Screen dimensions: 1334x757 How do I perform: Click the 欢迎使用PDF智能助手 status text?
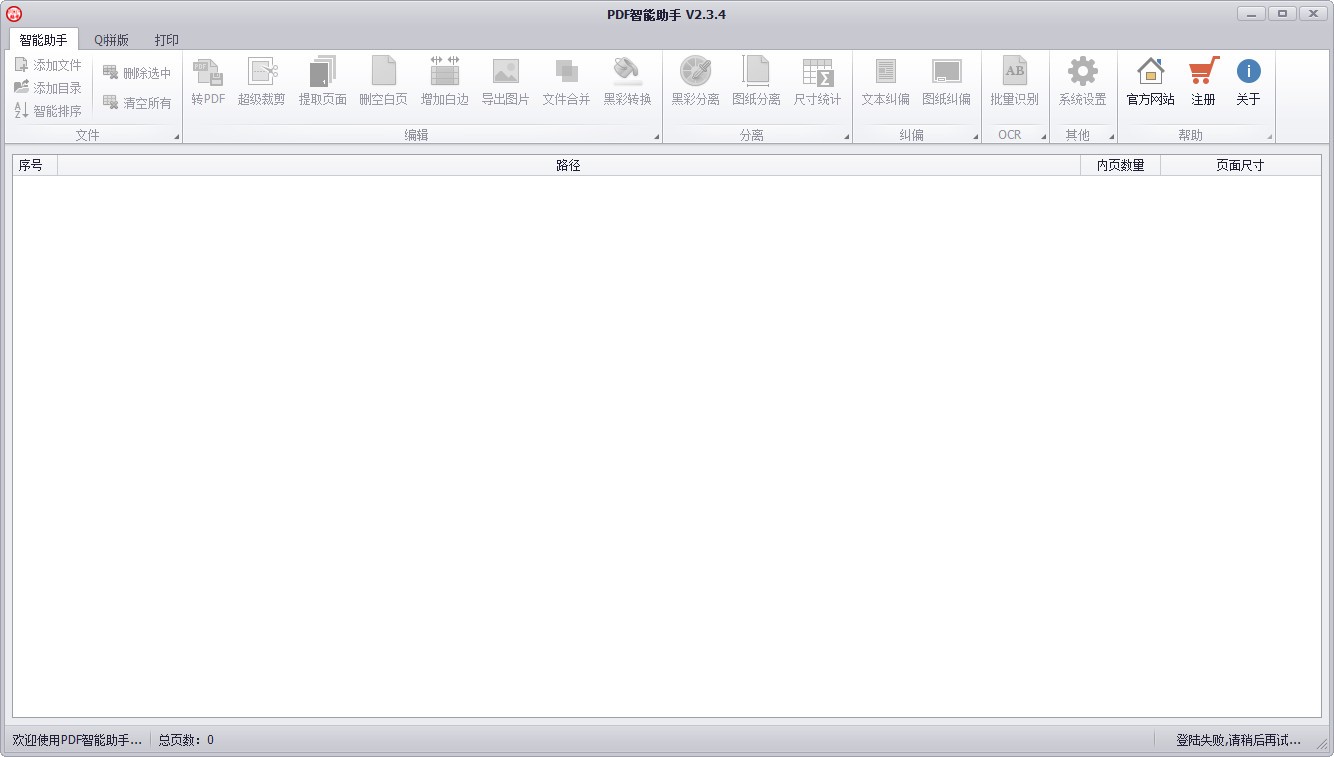click(x=77, y=740)
